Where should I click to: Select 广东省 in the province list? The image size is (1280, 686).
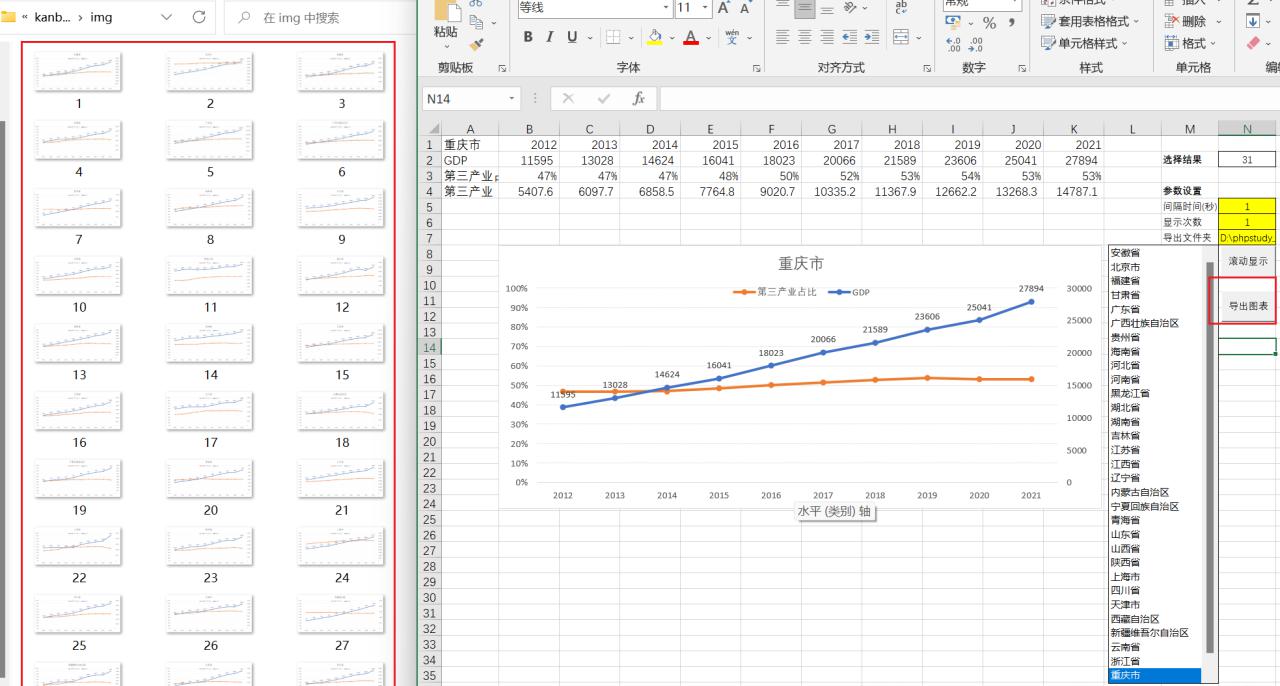point(1126,309)
